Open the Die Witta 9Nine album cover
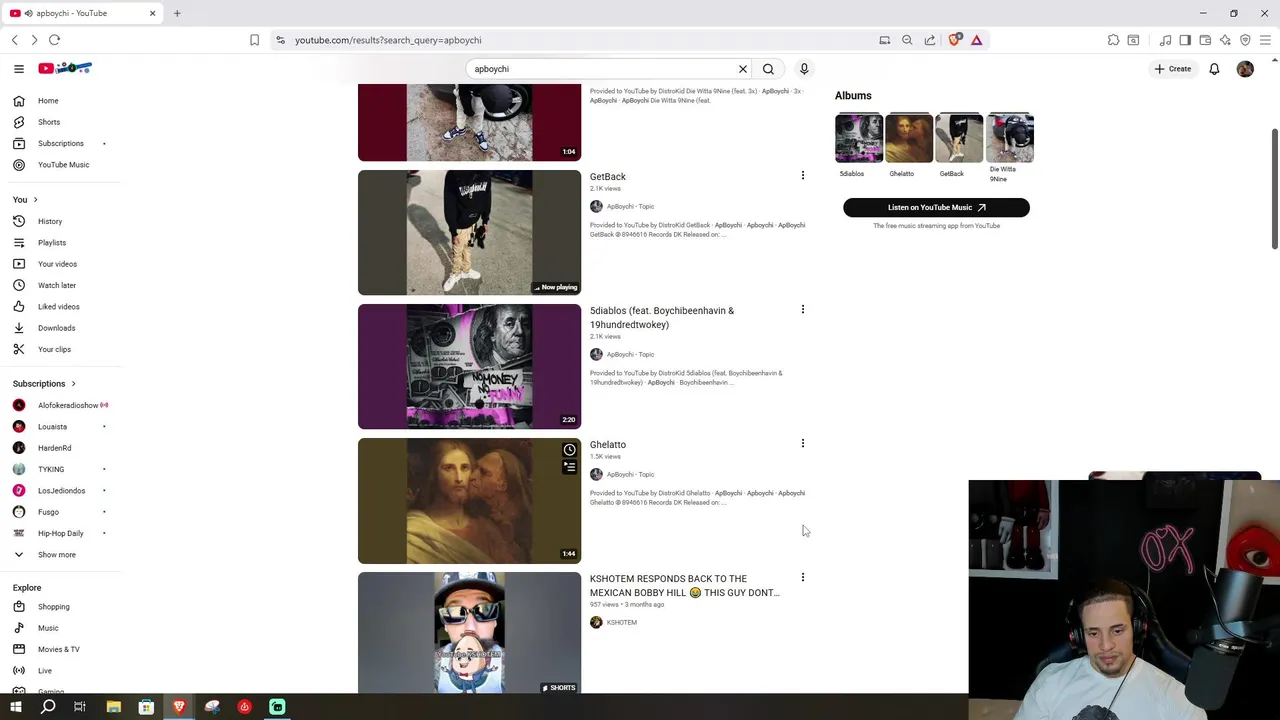 (x=1010, y=138)
